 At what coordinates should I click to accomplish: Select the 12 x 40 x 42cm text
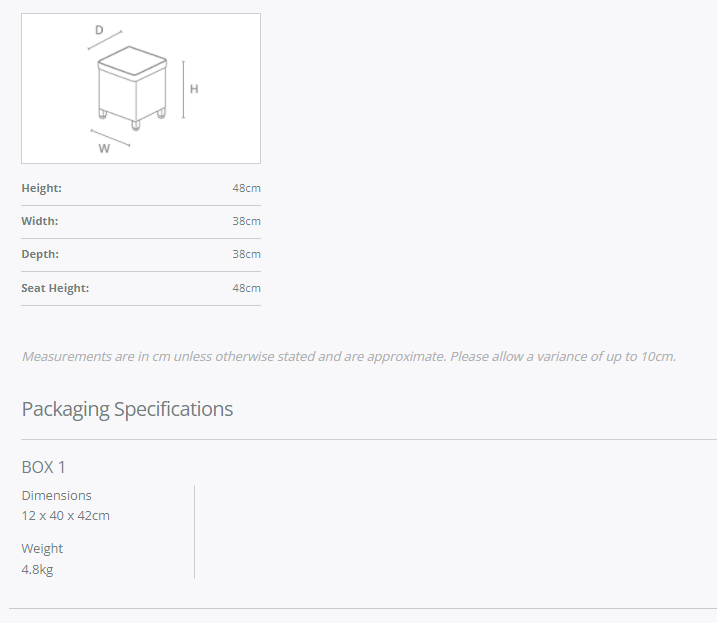(x=66, y=516)
